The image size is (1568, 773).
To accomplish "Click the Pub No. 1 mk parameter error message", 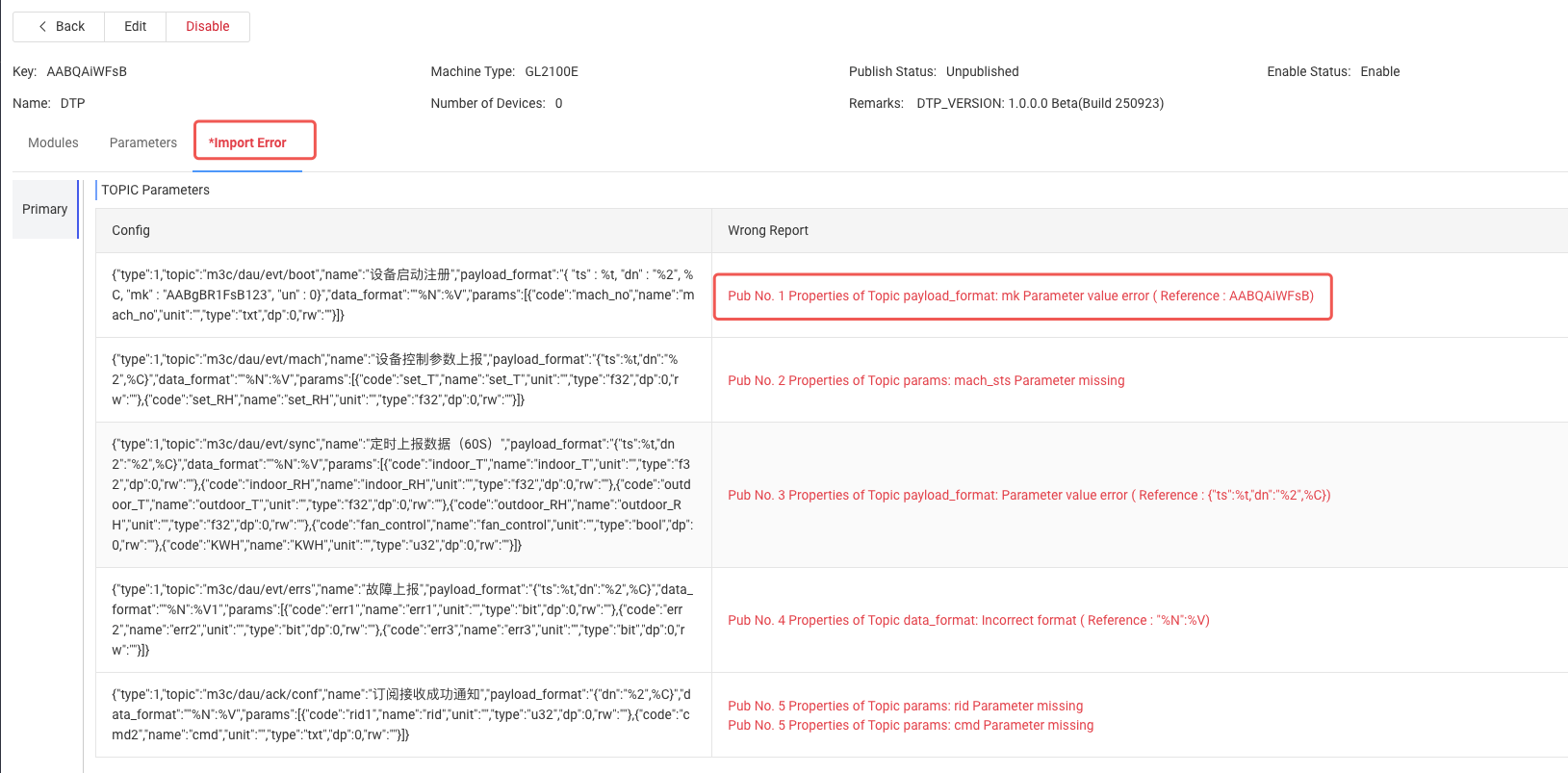I will [x=1020, y=296].
